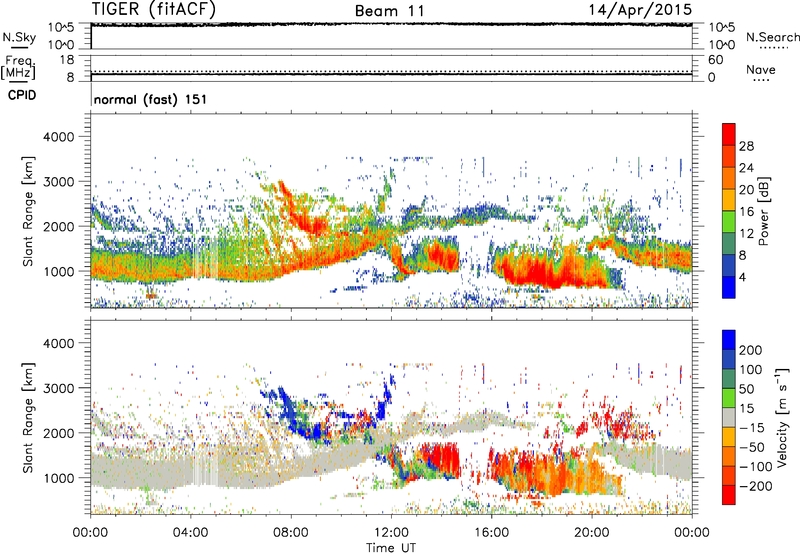Click the 4000 km tick in the power panel

[x=58, y=137]
